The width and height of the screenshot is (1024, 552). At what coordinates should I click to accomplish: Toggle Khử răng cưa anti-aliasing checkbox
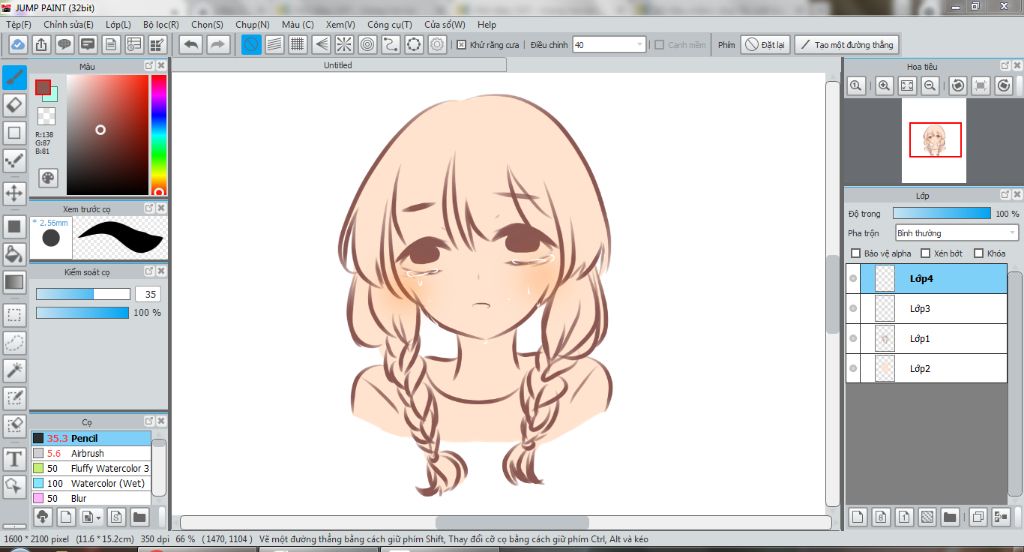coord(462,44)
